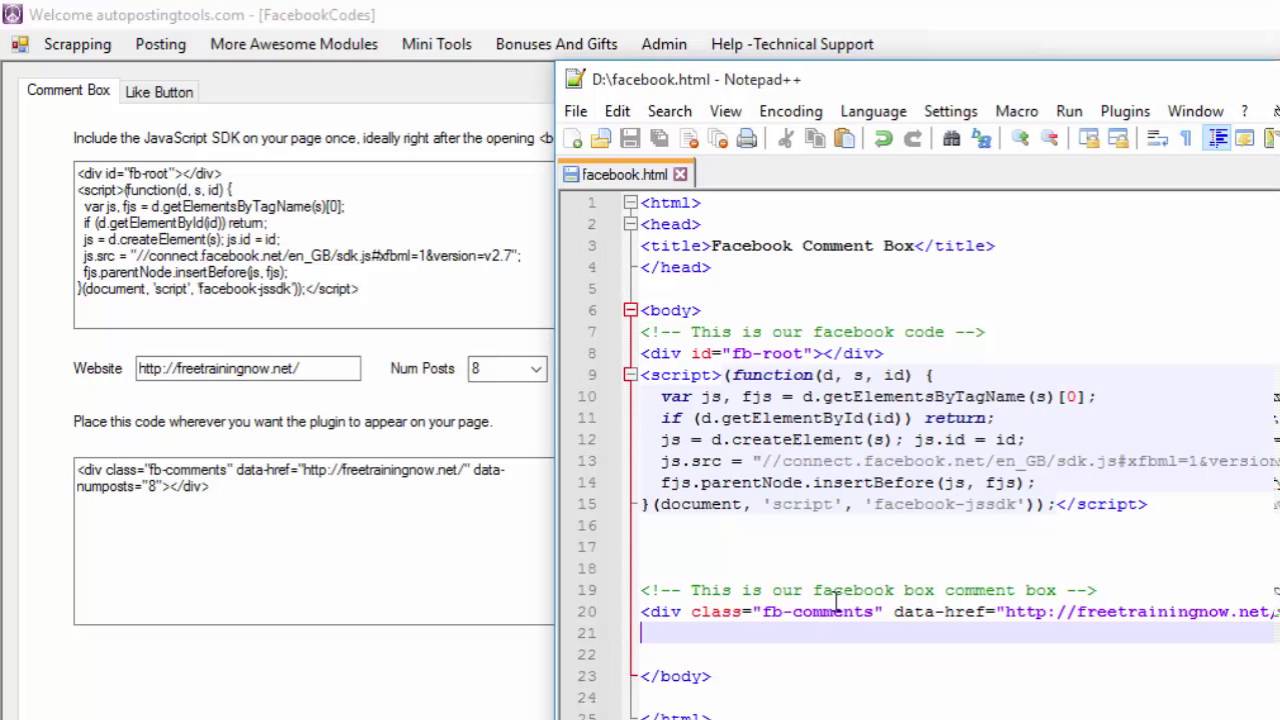Click the title text on line 3
1280x720 pixels.
point(812,246)
